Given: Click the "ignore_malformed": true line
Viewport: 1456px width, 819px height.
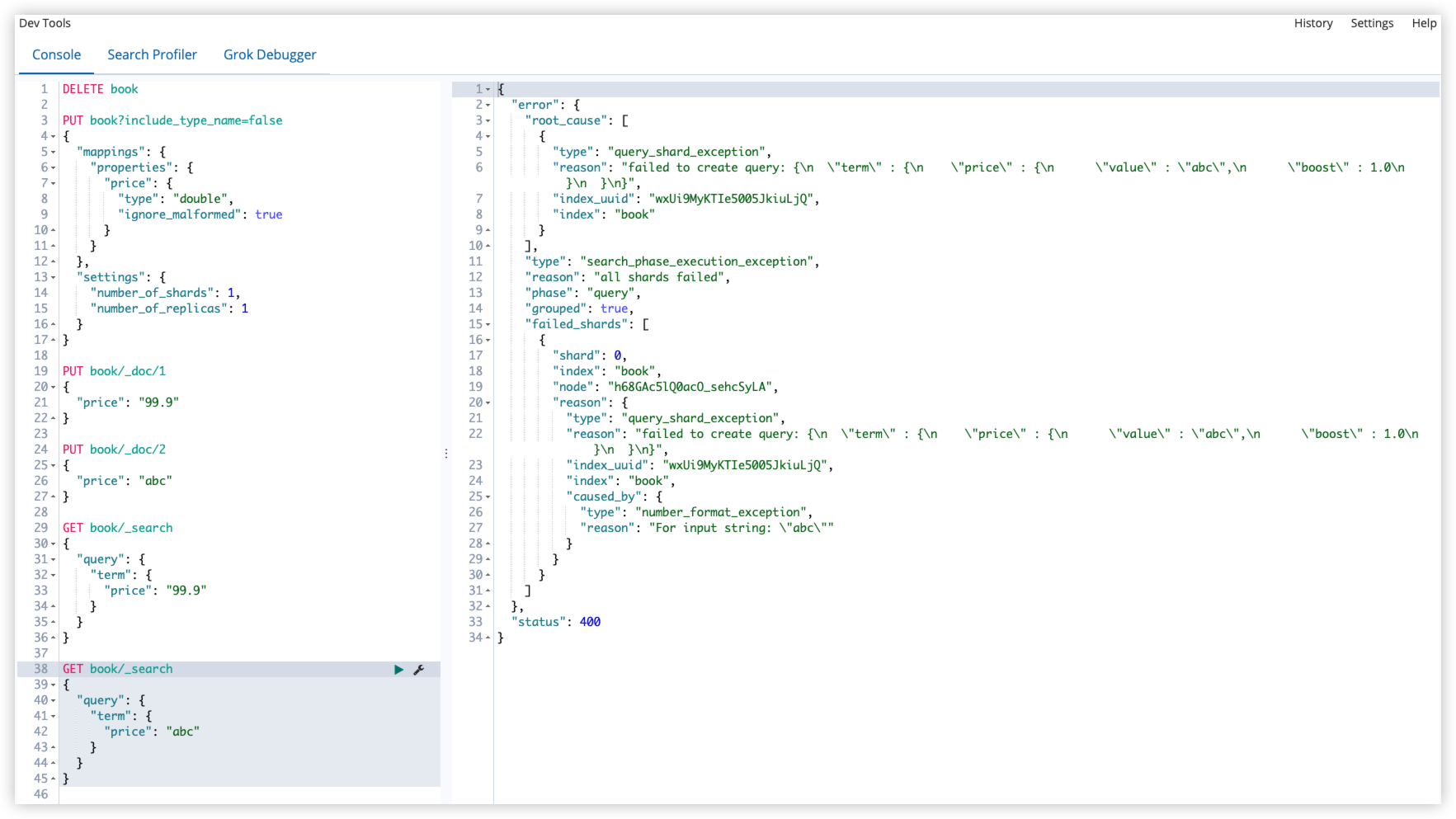Looking at the screenshot, I should click(x=200, y=214).
